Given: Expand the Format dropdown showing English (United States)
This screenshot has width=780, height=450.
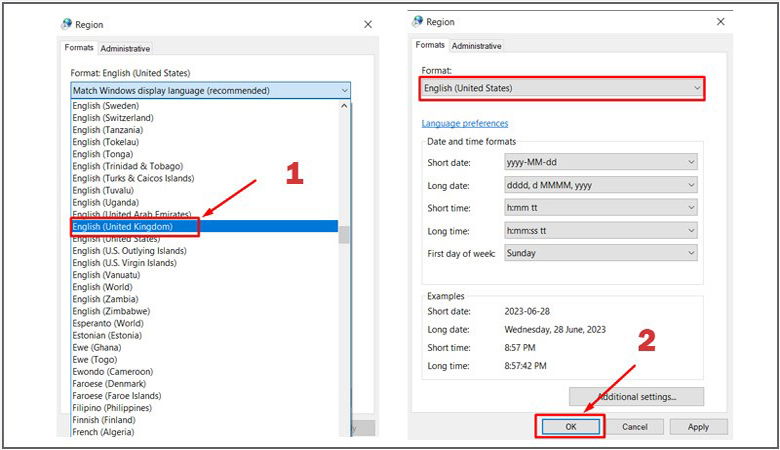Looking at the screenshot, I should (x=561, y=88).
